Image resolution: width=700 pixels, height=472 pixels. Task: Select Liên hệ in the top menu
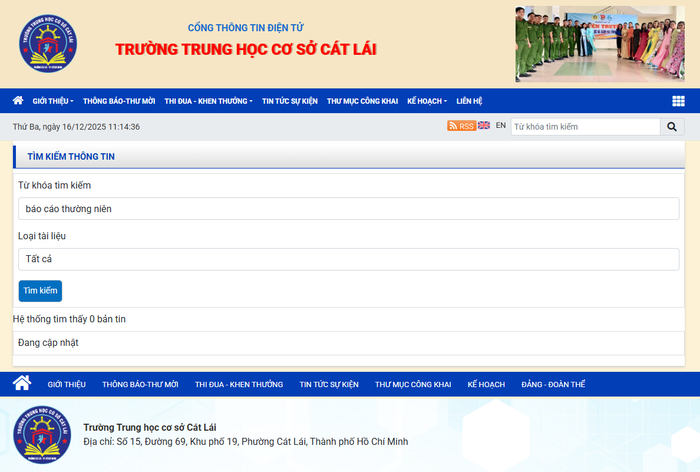(469, 101)
